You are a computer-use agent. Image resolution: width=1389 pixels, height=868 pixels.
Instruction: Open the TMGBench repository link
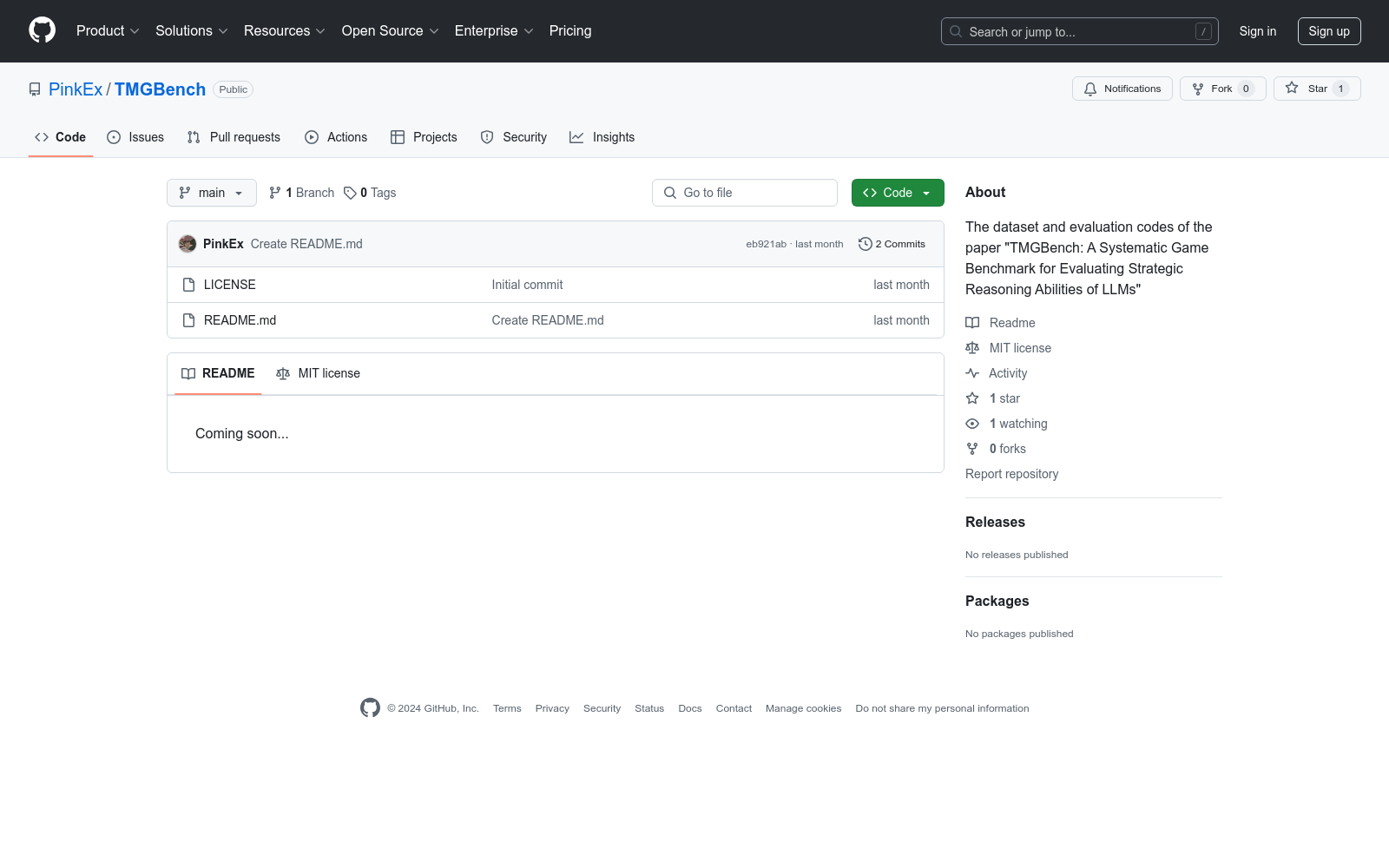click(160, 89)
